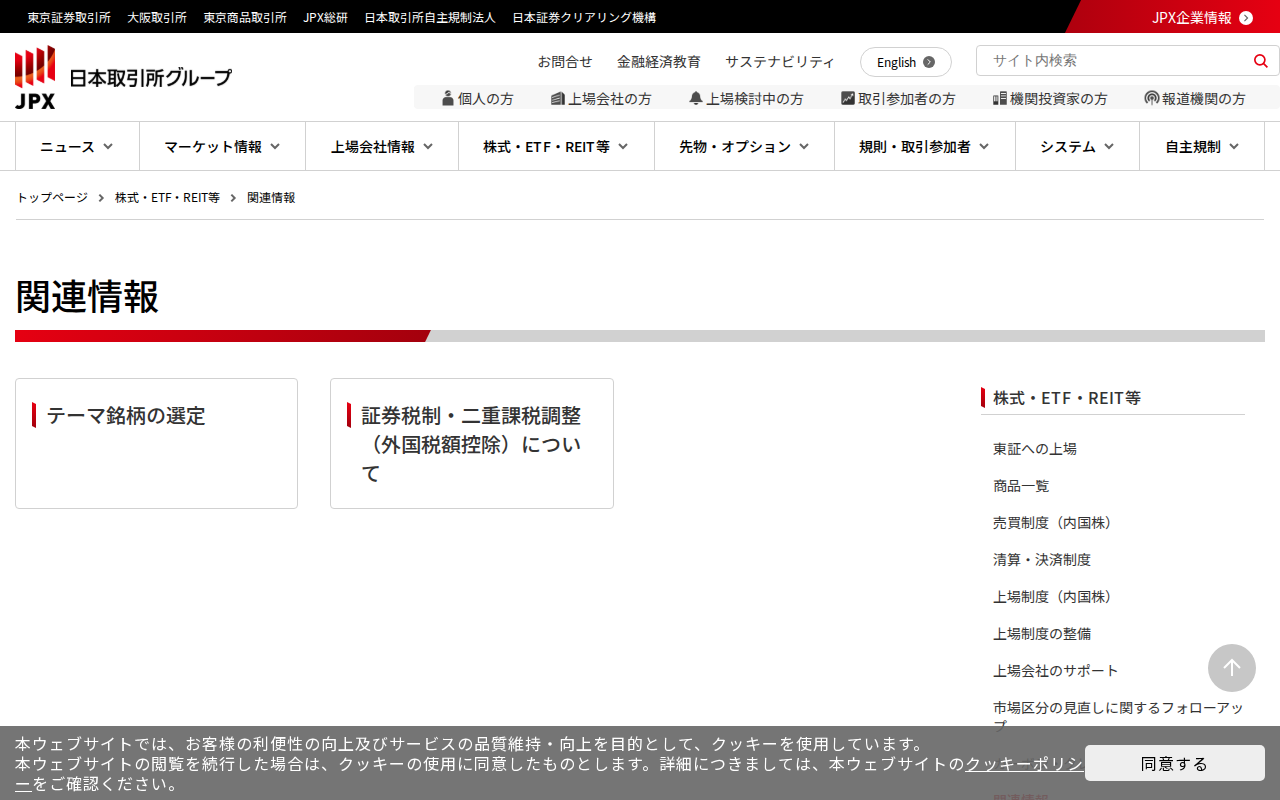Open 上場制度（内国株） in the sidebar

(1056, 597)
